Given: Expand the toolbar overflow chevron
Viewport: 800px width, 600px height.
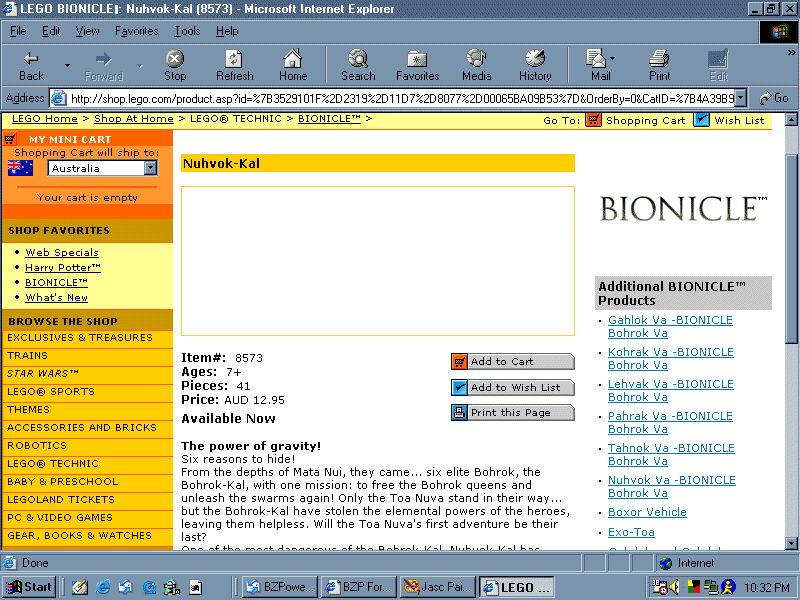Looking at the screenshot, I should pyautogui.click(x=791, y=53).
